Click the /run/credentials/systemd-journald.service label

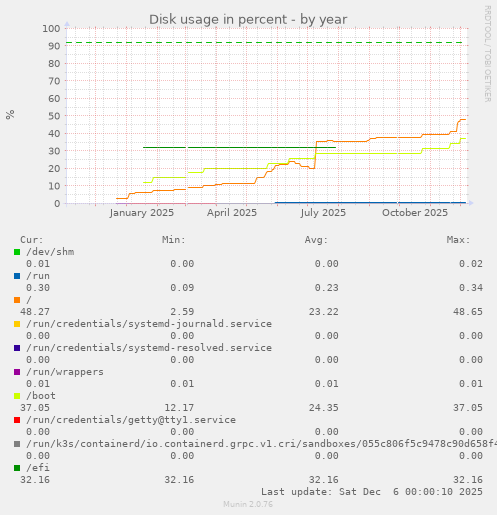(x=149, y=324)
